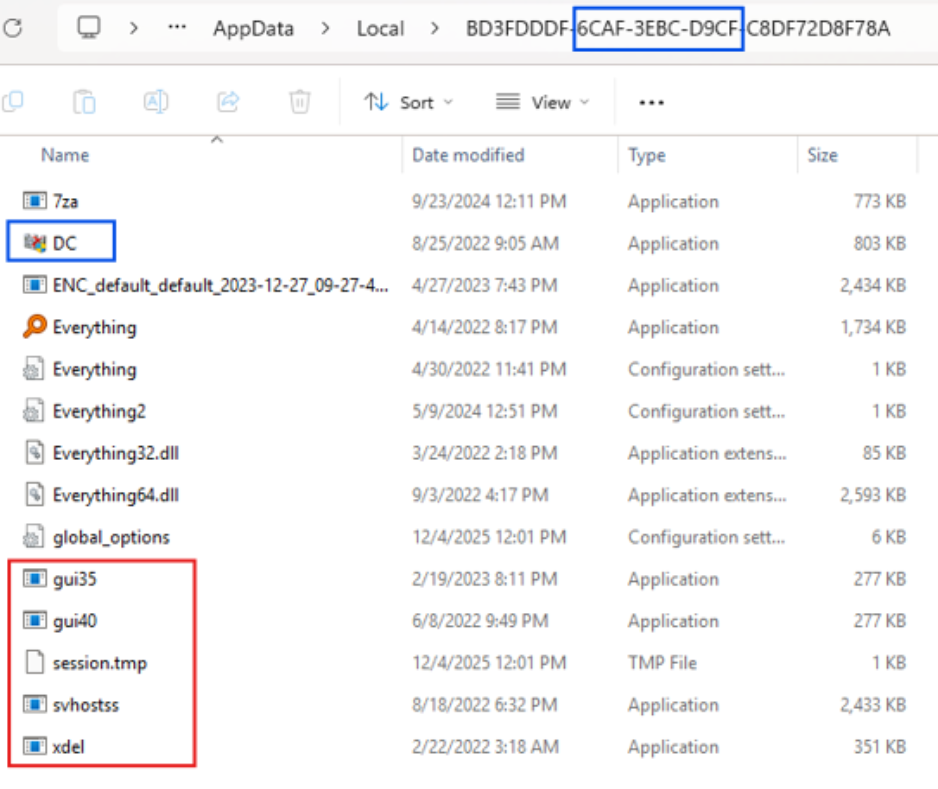Screen dimensions: 938x789
Task: Click the Paste clipboard icon
Action: 85,102
